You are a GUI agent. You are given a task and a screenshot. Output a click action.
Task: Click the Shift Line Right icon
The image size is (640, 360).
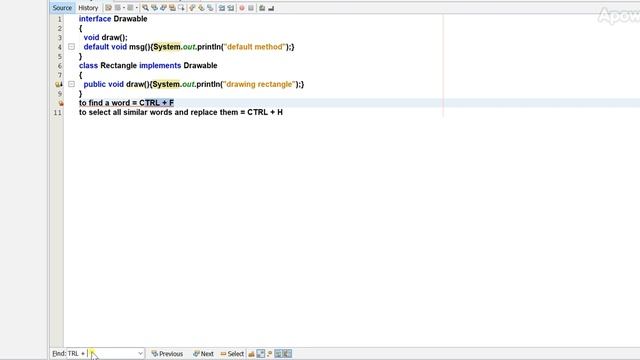[x=231, y=8]
